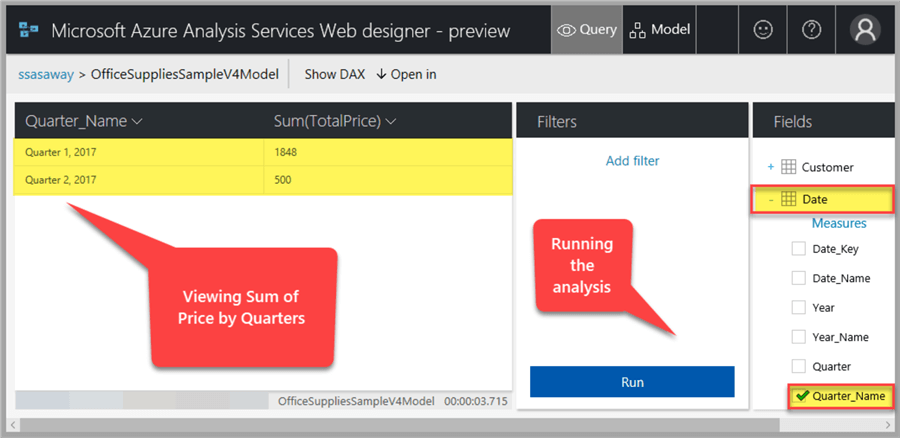This screenshot has height=438, width=900.
Task: Check the Date_Key field checkbox
Action: click(798, 249)
